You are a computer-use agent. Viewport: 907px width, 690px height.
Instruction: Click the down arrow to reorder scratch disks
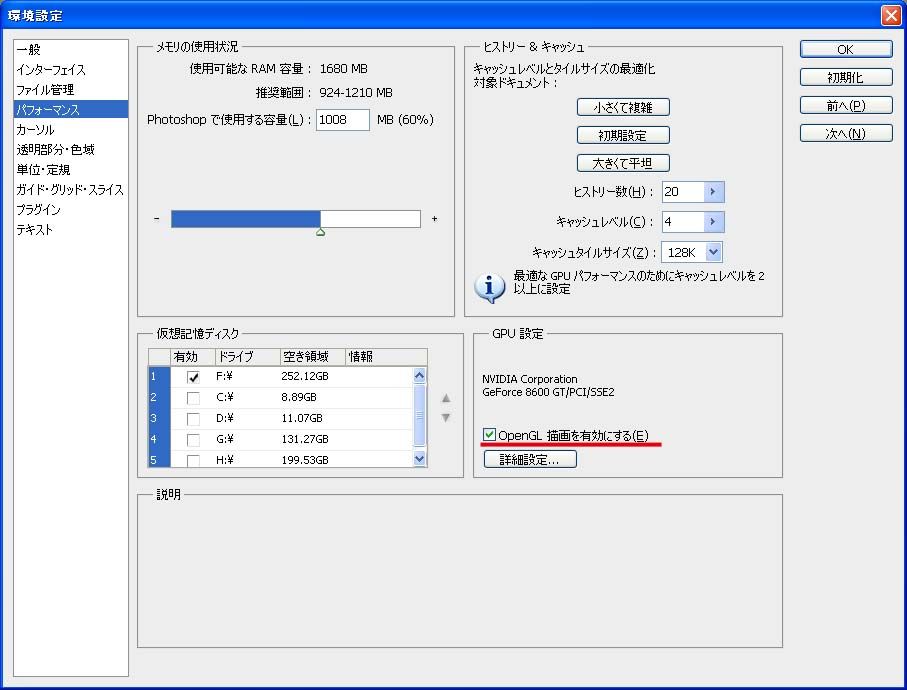point(446,418)
